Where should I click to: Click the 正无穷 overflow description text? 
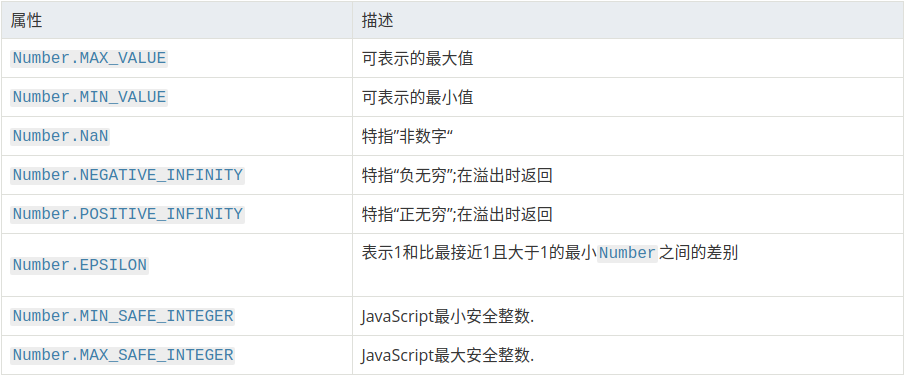[457, 214]
